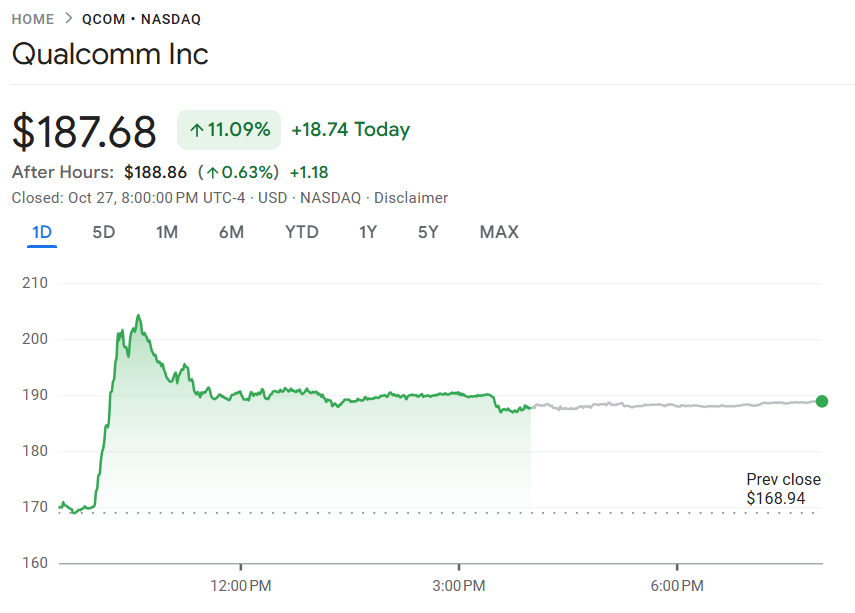
Task: Click the breadcrumb chevron after HOME
Action: [68, 19]
